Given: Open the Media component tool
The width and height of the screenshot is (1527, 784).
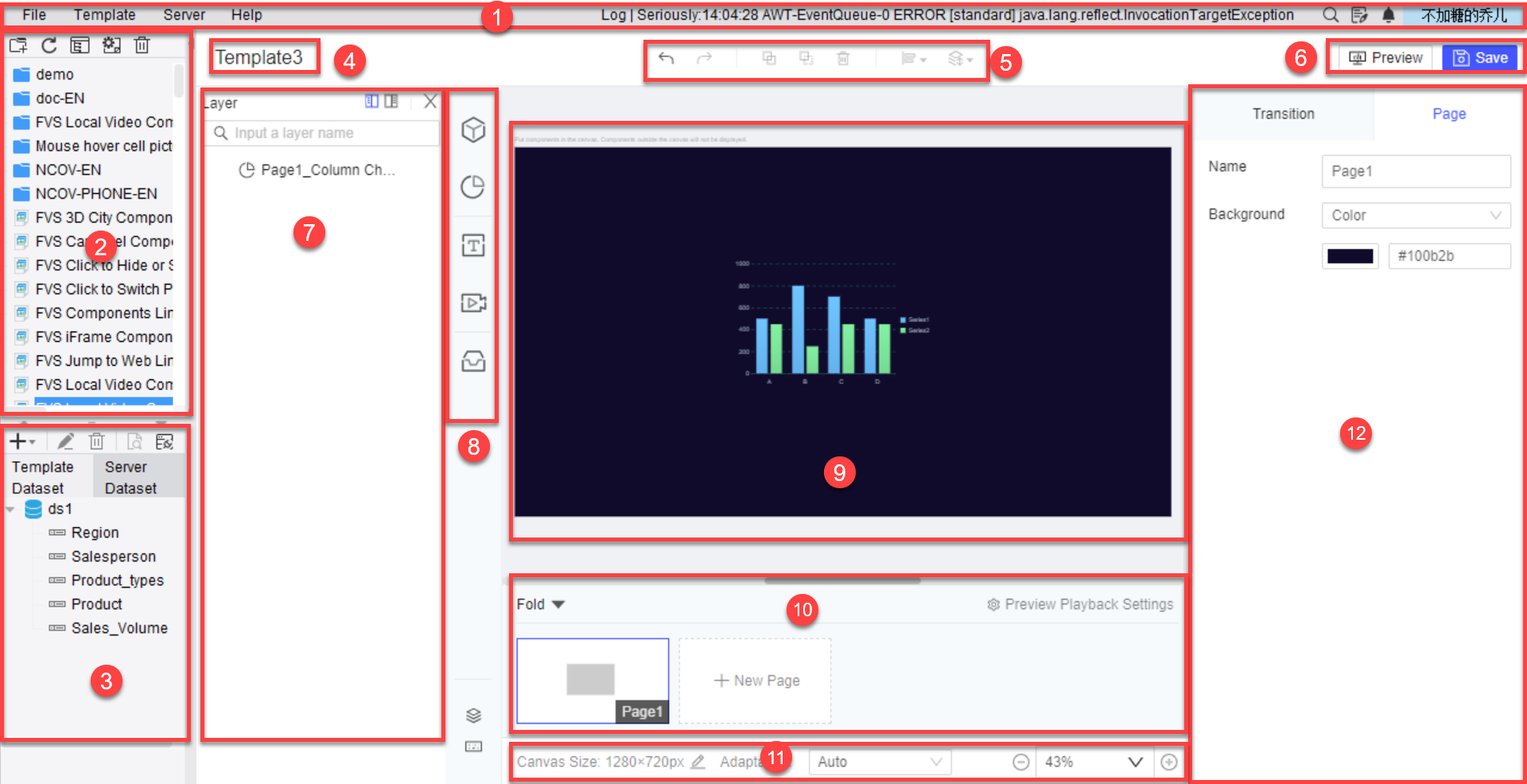Looking at the screenshot, I should tap(473, 303).
